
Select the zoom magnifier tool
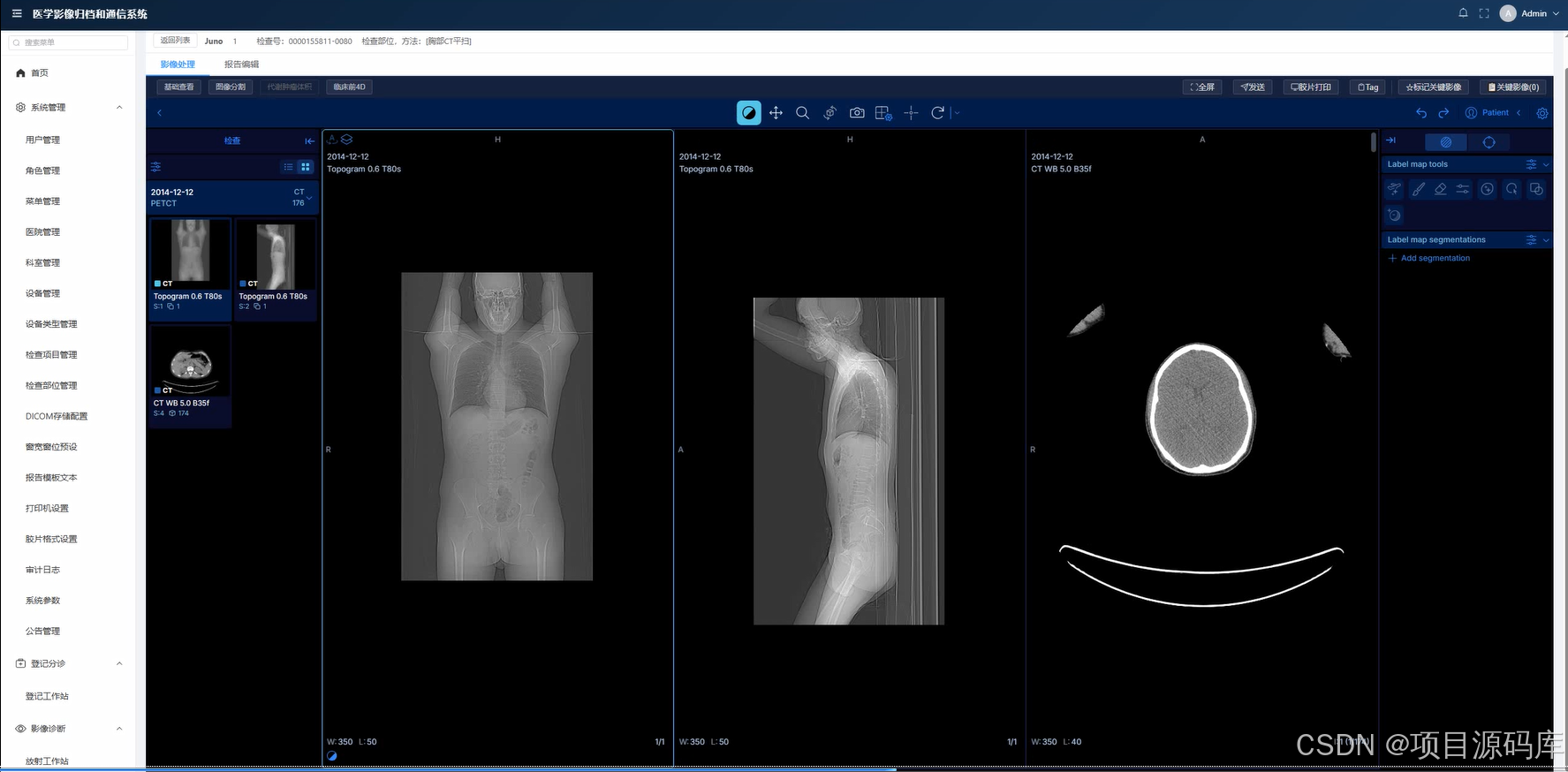pos(802,113)
